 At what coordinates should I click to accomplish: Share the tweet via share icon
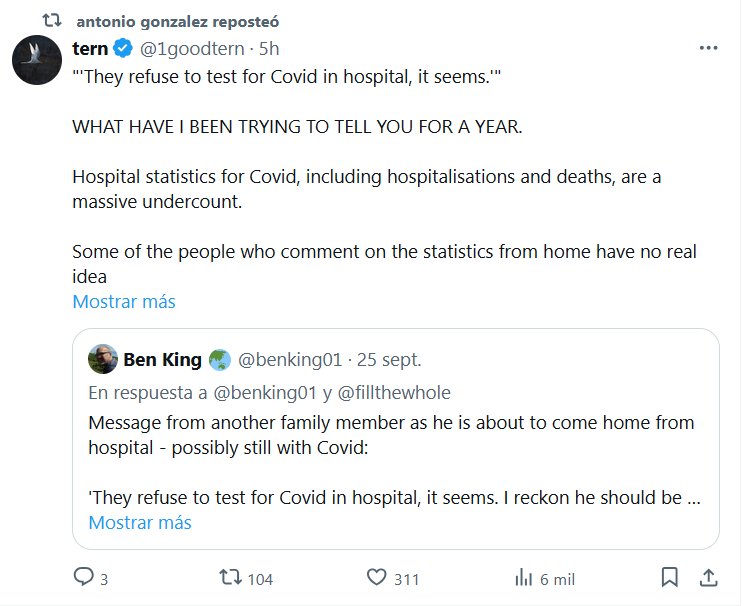(x=706, y=577)
